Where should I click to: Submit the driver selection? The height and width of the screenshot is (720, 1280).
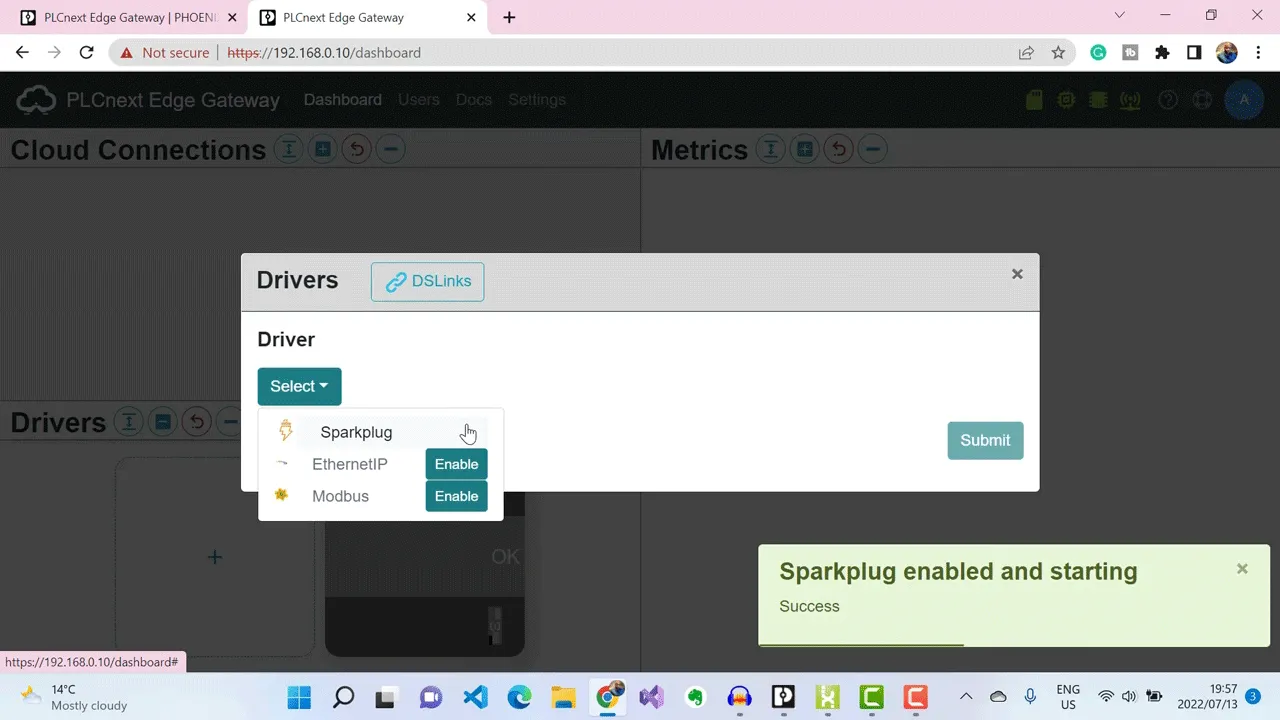[x=985, y=440]
